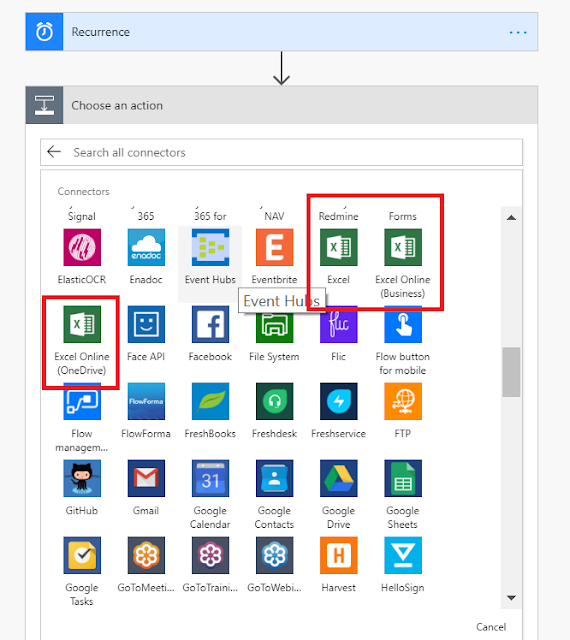Click the Recurrence alarm clock icon
This screenshot has width=570, height=640.
point(45,32)
